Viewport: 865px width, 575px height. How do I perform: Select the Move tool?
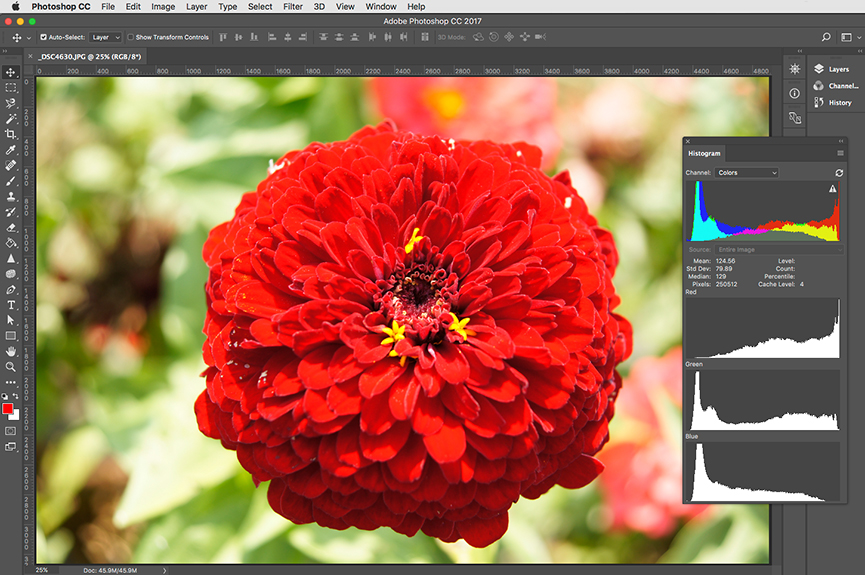(11, 73)
